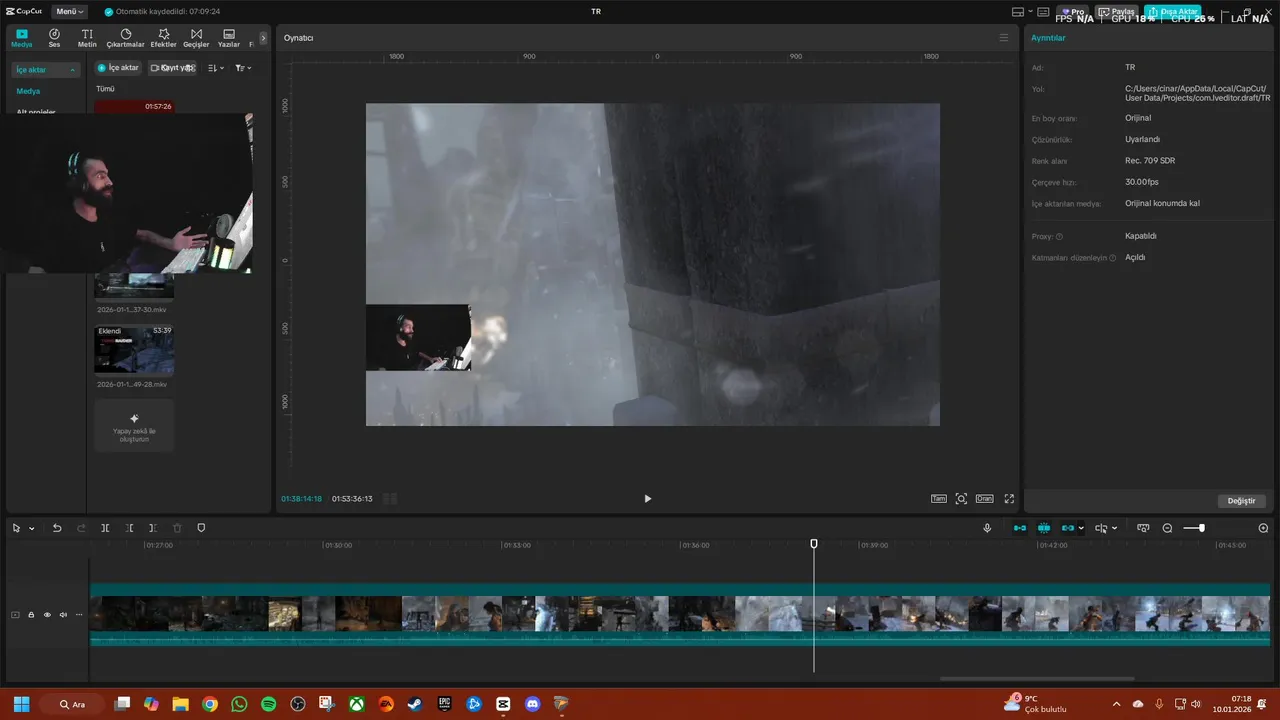
Task: Click the Kayıt yap record button
Action: point(171,68)
